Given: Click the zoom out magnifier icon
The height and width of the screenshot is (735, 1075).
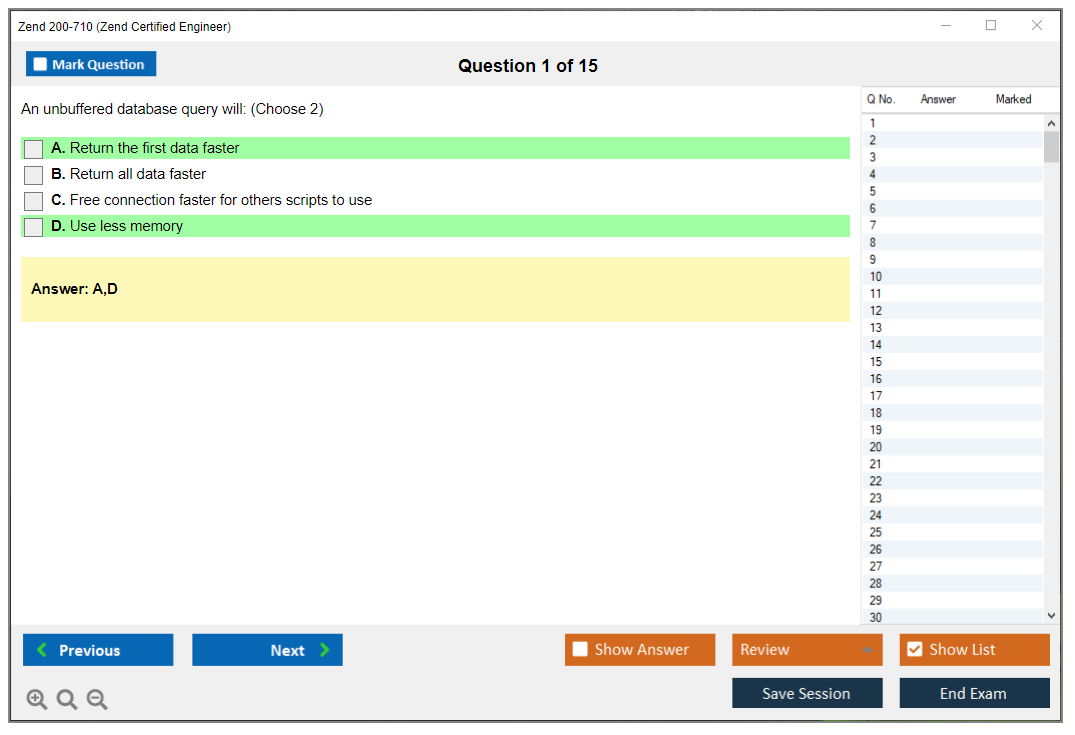Looking at the screenshot, I should [97, 700].
